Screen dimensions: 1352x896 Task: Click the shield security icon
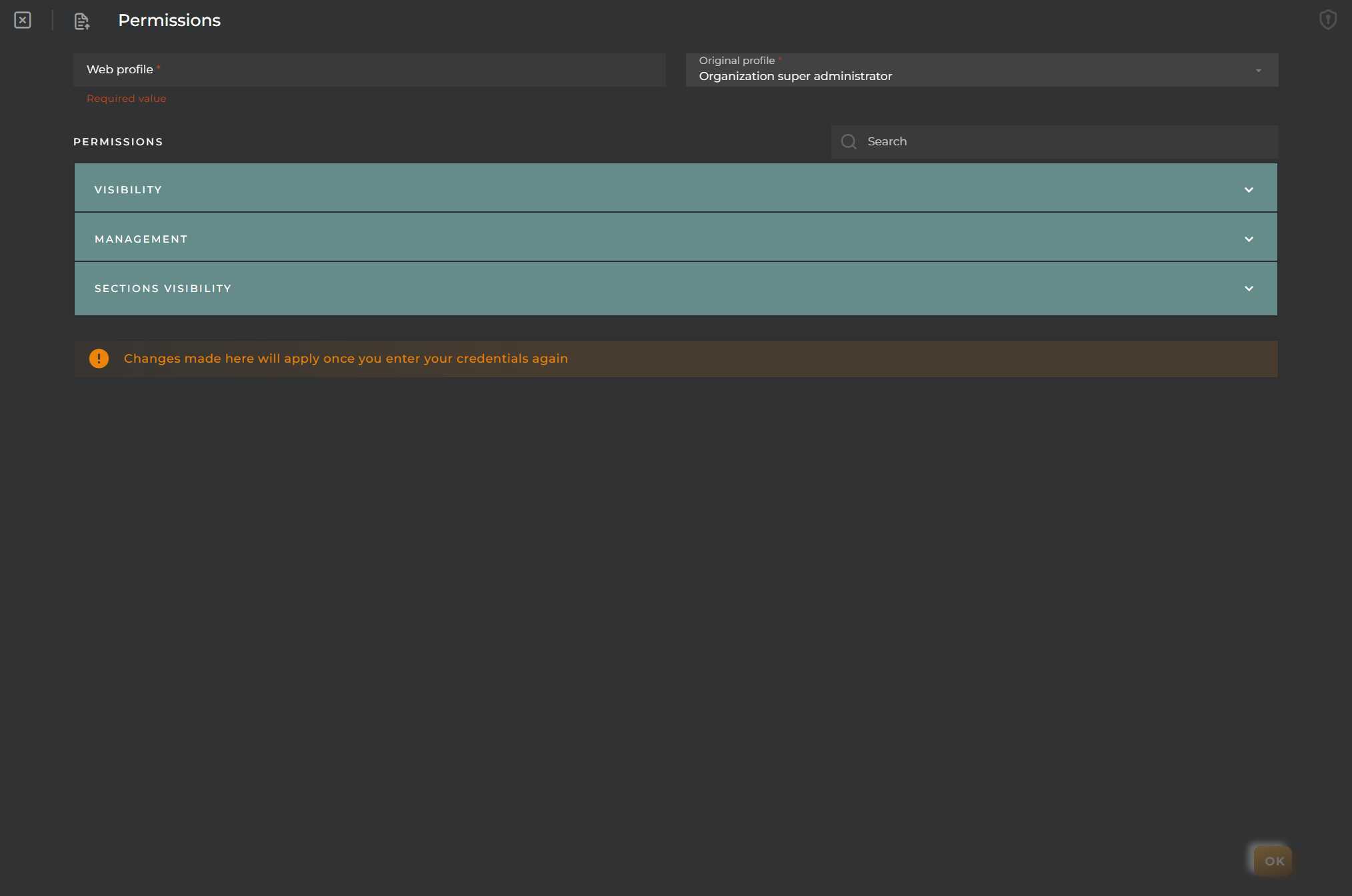(x=1328, y=19)
